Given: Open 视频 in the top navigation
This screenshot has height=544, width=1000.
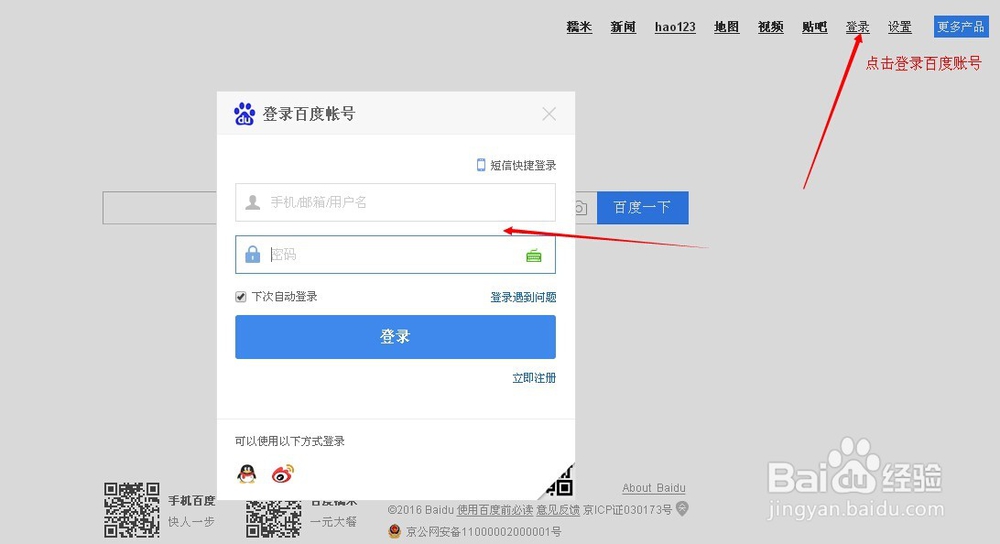Looking at the screenshot, I should pos(770,27).
